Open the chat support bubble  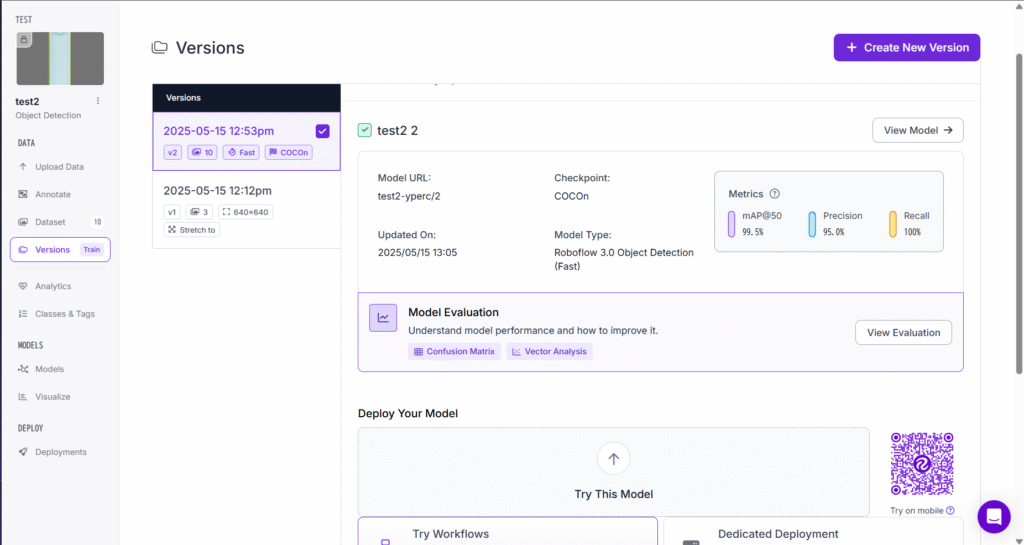(x=994, y=517)
